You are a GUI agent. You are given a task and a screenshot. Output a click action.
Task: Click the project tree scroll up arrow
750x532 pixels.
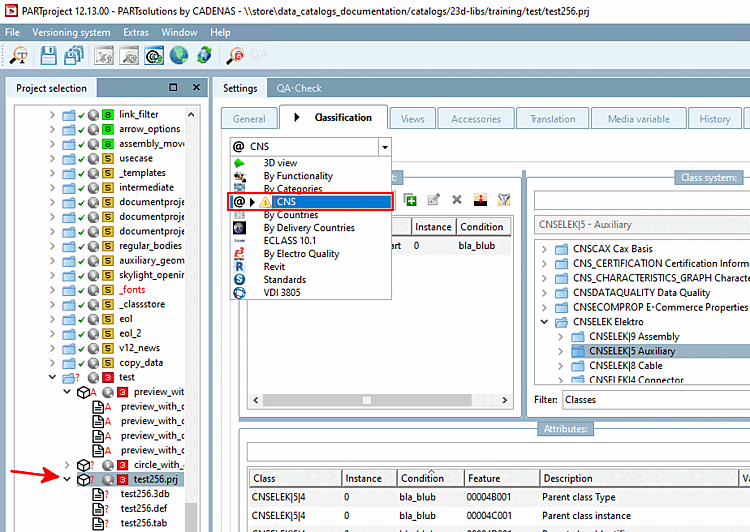click(x=191, y=115)
